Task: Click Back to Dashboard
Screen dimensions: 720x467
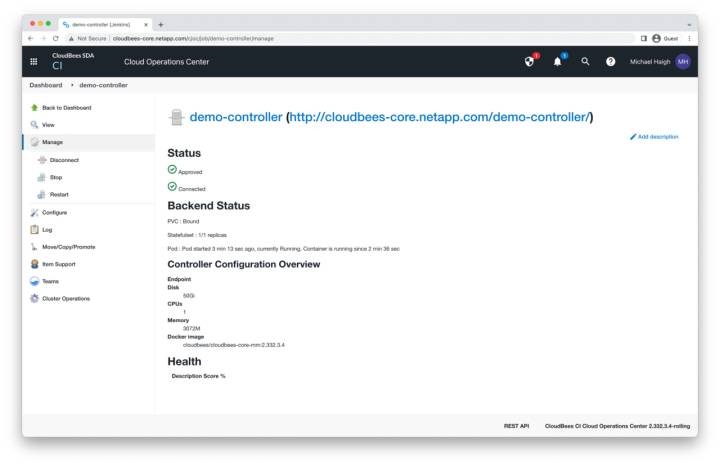Action: 66,107
